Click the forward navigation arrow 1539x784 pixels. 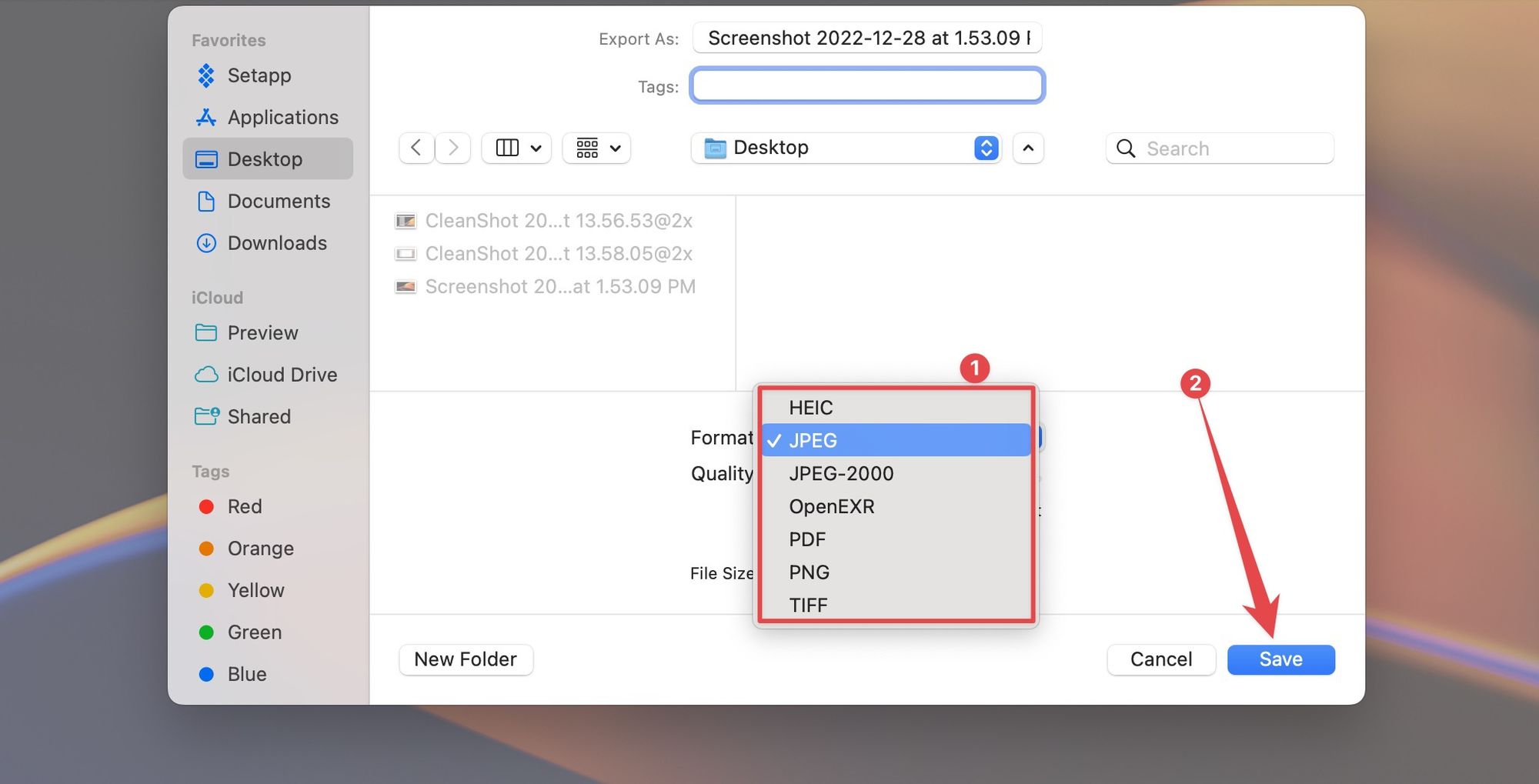[453, 148]
